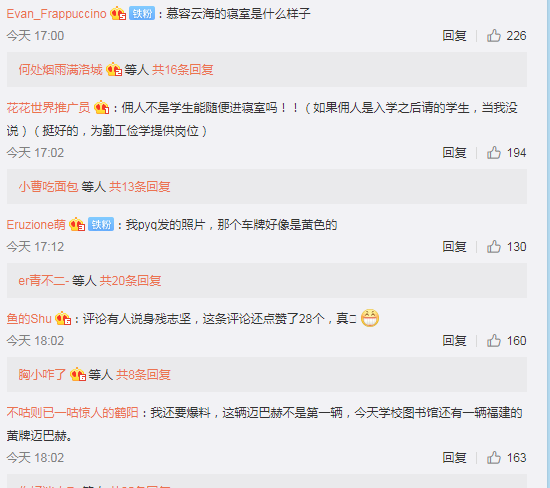The image size is (550, 488).
Task: Expand 共16条回复 replies thread
Action: (x=182, y=69)
